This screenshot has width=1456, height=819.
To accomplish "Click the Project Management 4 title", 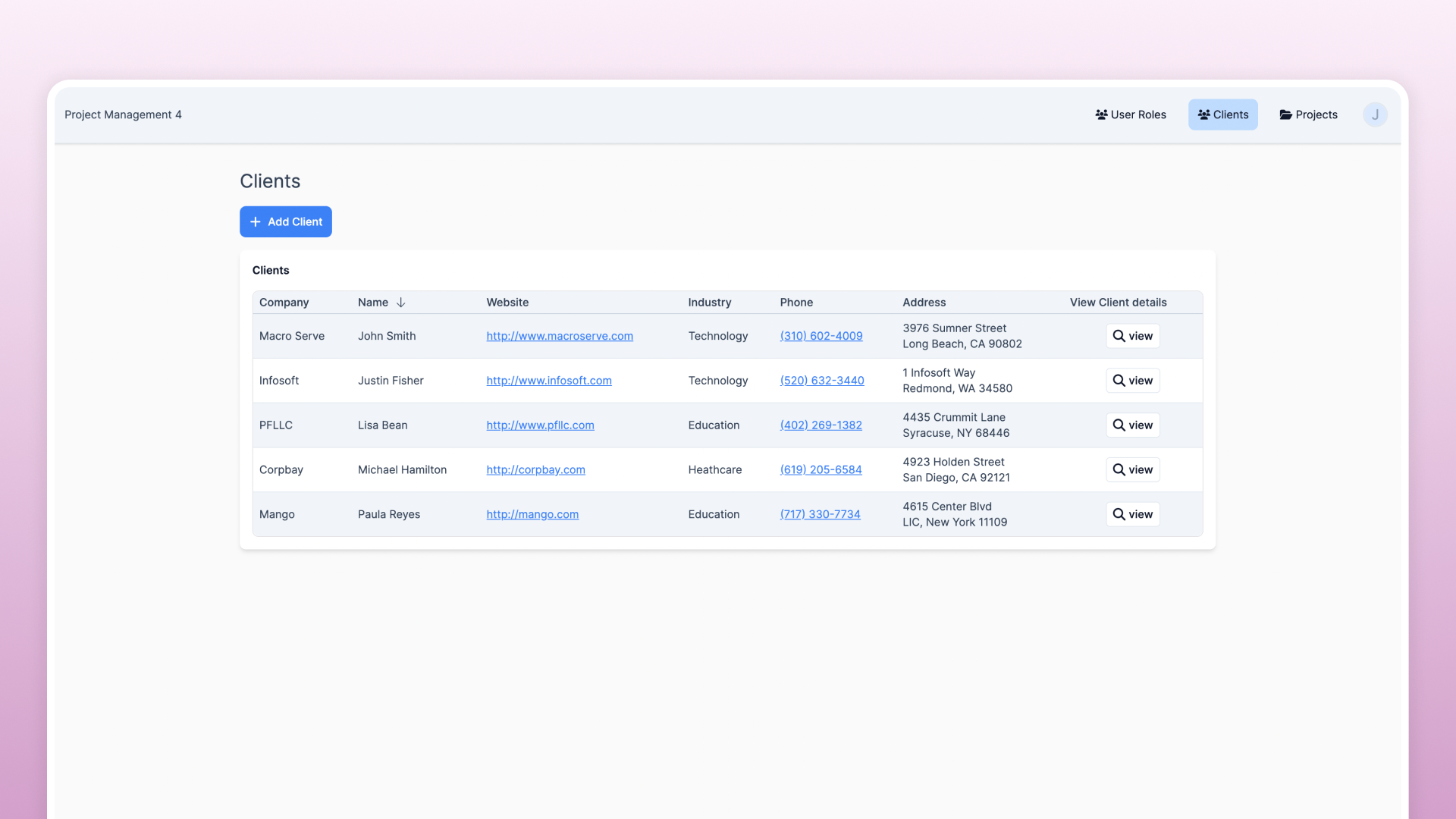I will [x=123, y=115].
